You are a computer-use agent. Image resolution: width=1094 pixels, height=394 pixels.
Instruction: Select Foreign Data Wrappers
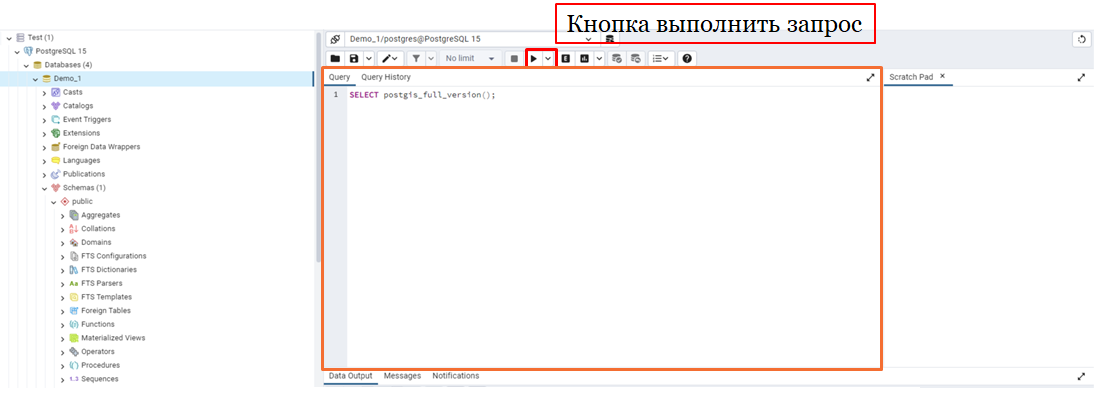(101, 147)
